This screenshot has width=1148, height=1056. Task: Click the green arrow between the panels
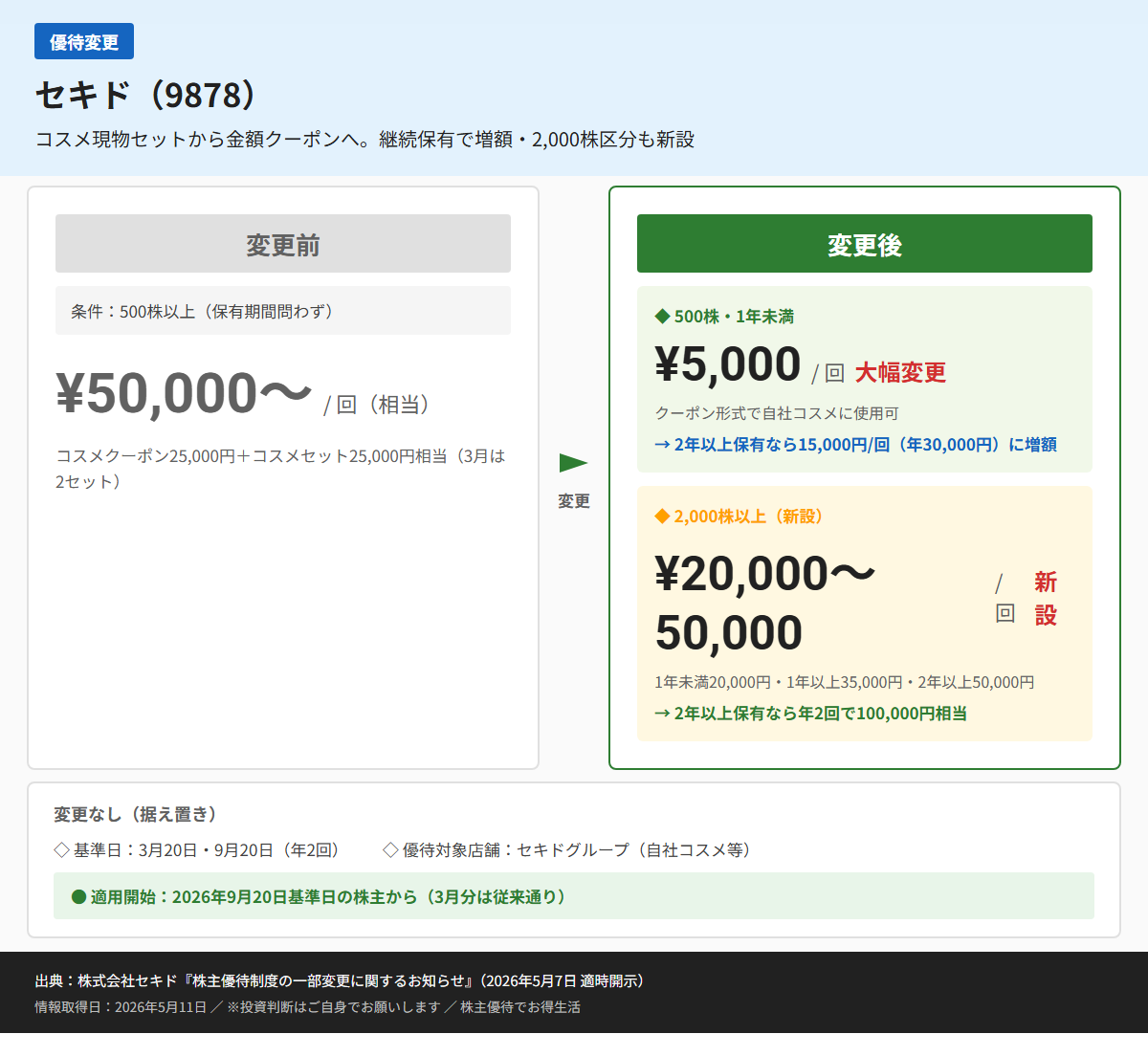click(573, 463)
